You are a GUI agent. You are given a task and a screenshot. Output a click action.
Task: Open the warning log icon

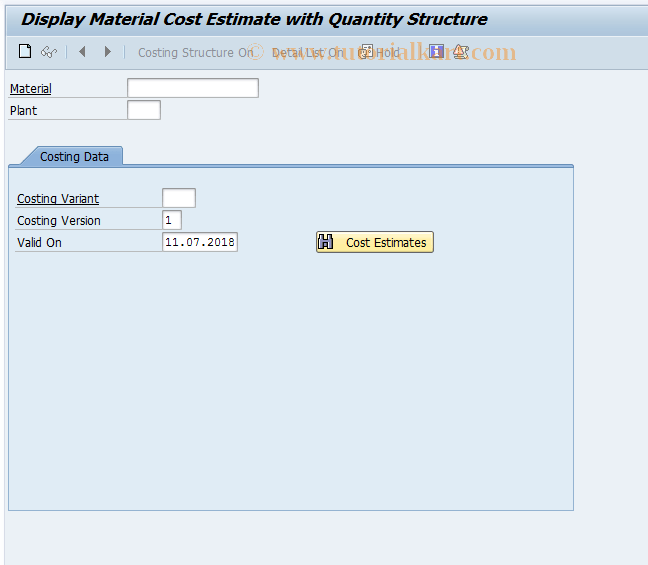[461, 52]
